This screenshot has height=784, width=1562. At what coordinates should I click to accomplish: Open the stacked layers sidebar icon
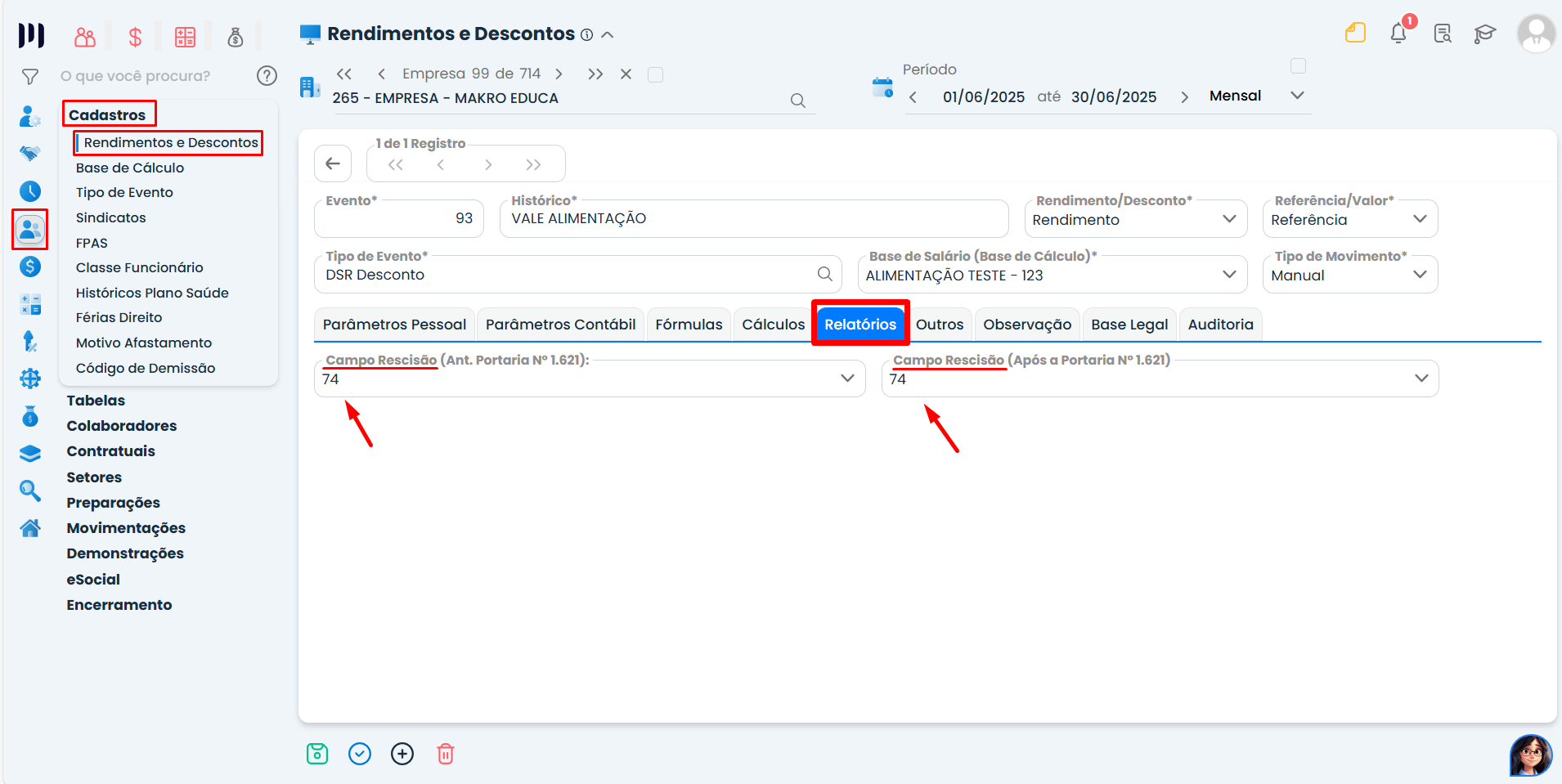tap(30, 453)
